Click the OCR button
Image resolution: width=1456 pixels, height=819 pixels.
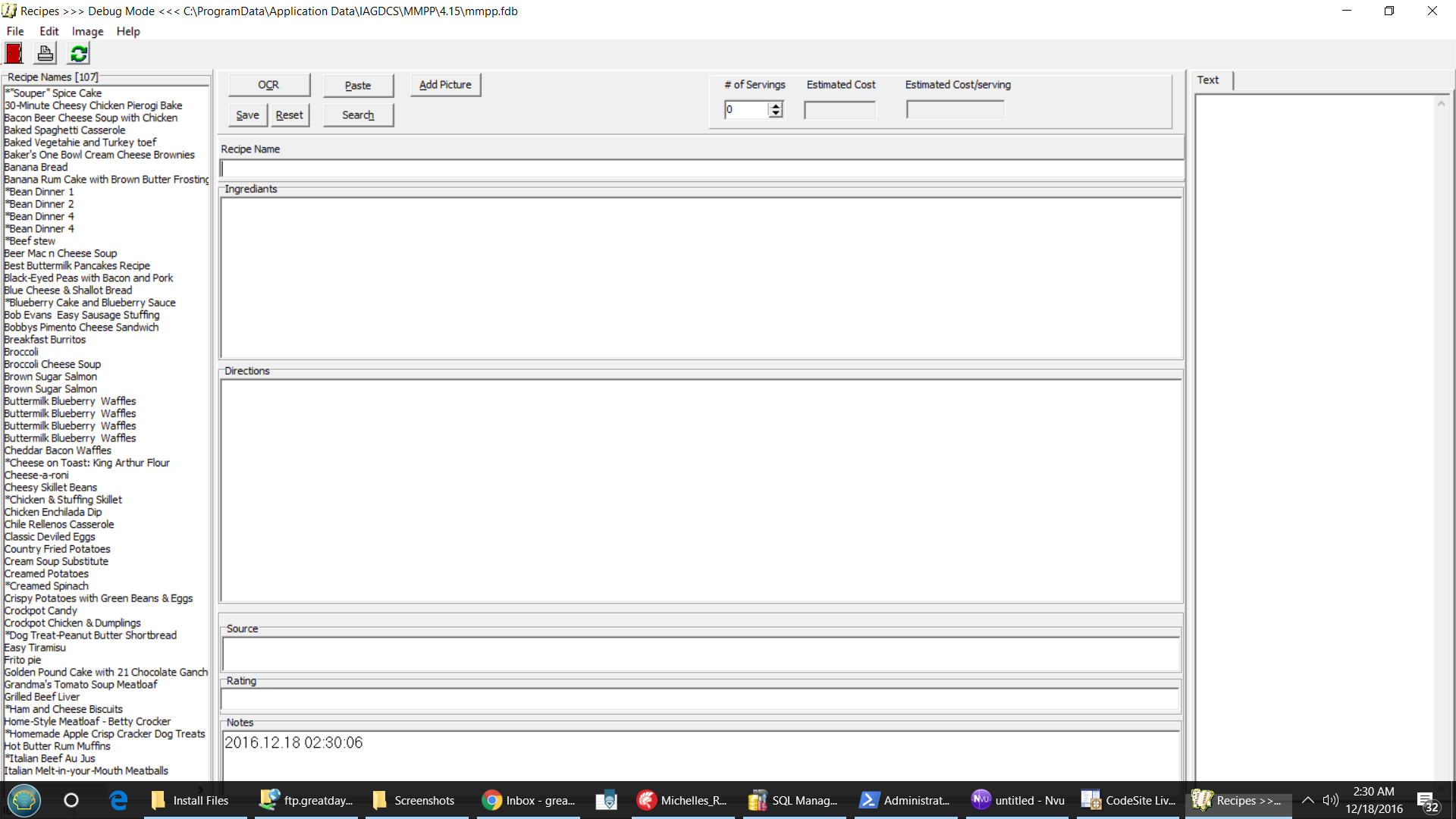[x=268, y=85]
